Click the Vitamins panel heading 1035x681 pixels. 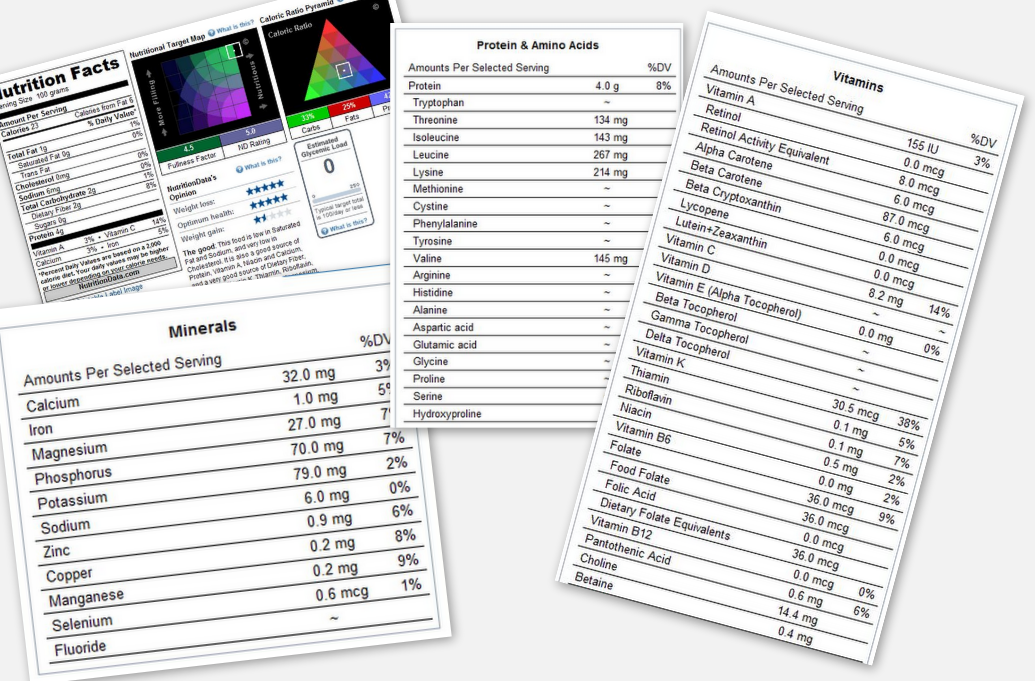(x=857, y=81)
